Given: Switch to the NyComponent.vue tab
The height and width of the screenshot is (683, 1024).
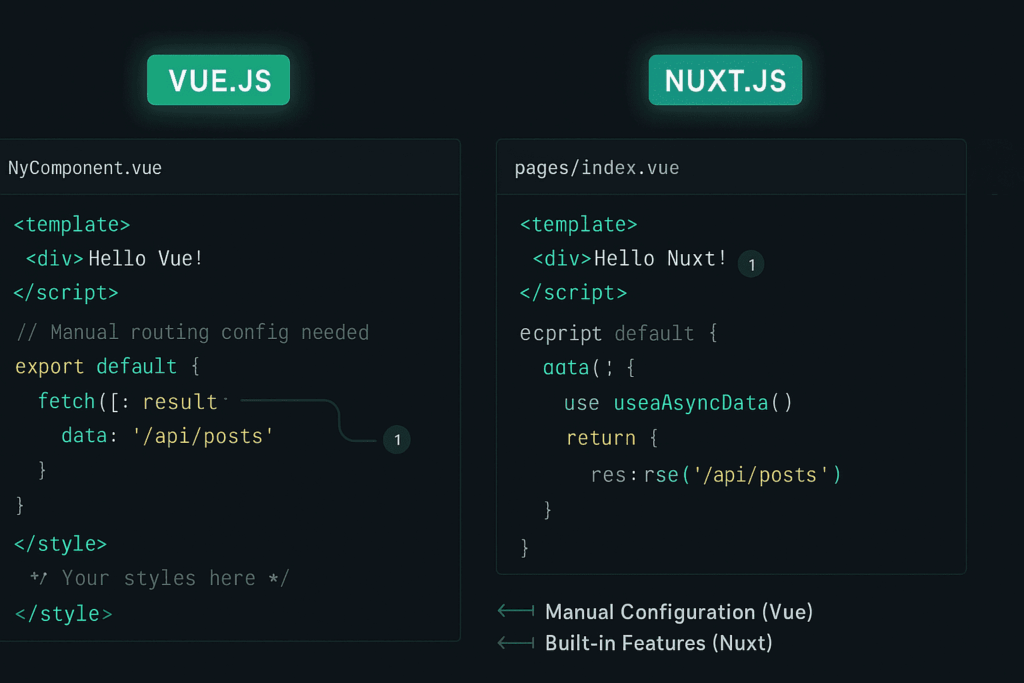Looking at the screenshot, I should [x=85, y=167].
